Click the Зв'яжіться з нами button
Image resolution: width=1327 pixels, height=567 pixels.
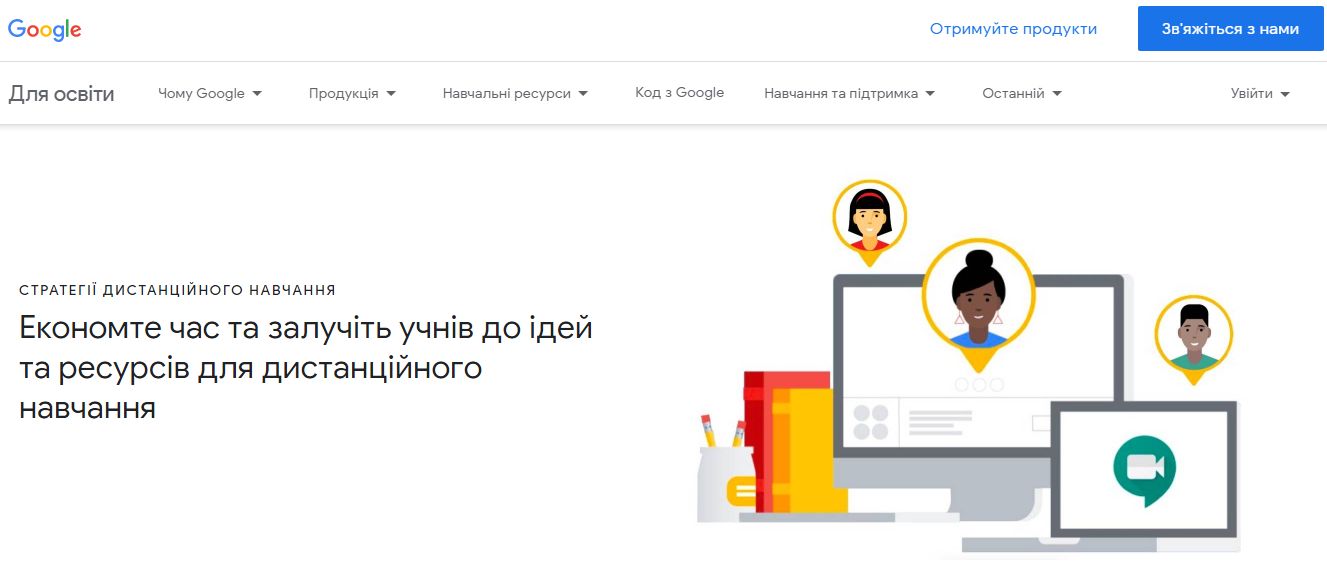click(x=1230, y=29)
